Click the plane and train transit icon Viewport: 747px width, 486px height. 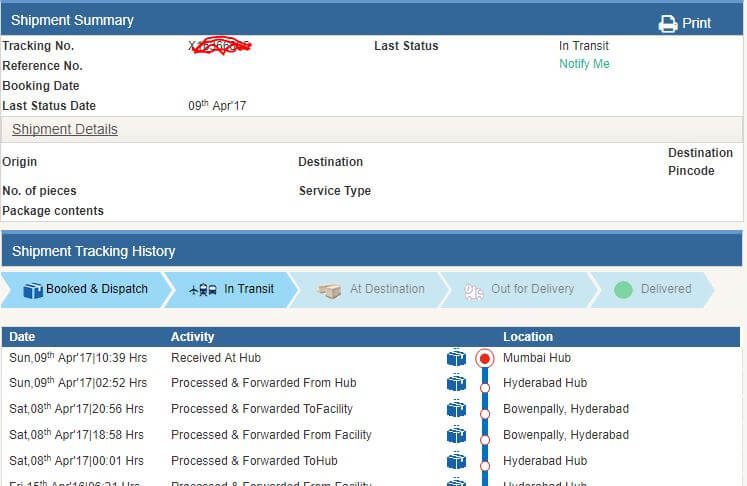[203, 290]
